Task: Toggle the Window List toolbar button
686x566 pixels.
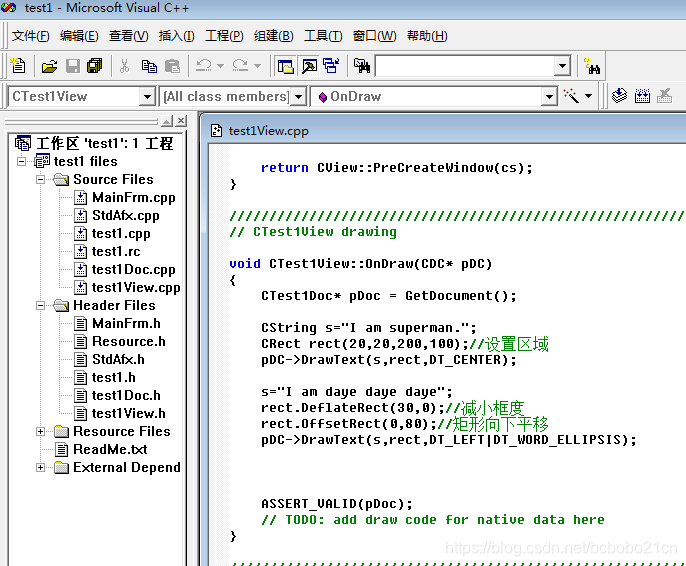Action: [331, 66]
